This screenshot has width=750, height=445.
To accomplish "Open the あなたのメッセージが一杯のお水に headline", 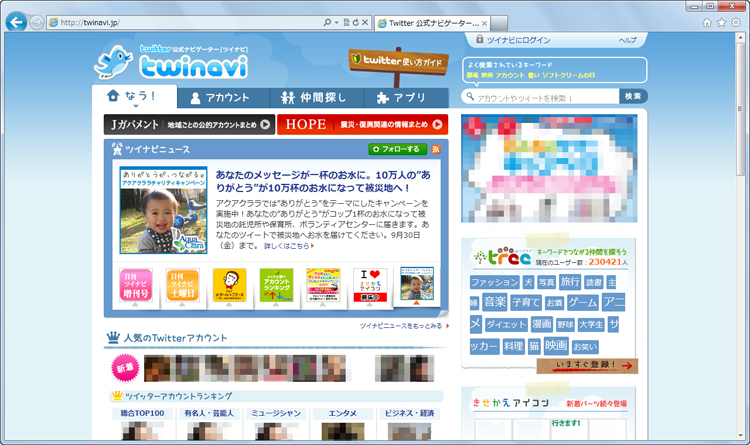I will click(323, 181).
